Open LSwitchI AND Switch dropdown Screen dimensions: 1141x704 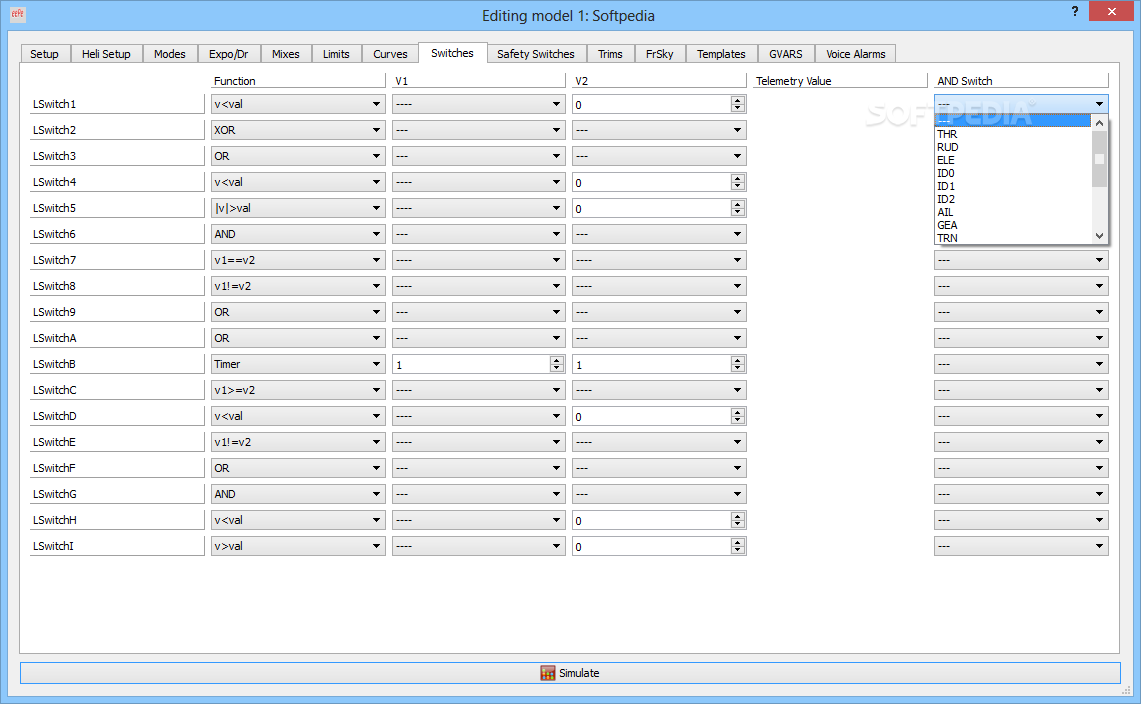(1021, 546)
